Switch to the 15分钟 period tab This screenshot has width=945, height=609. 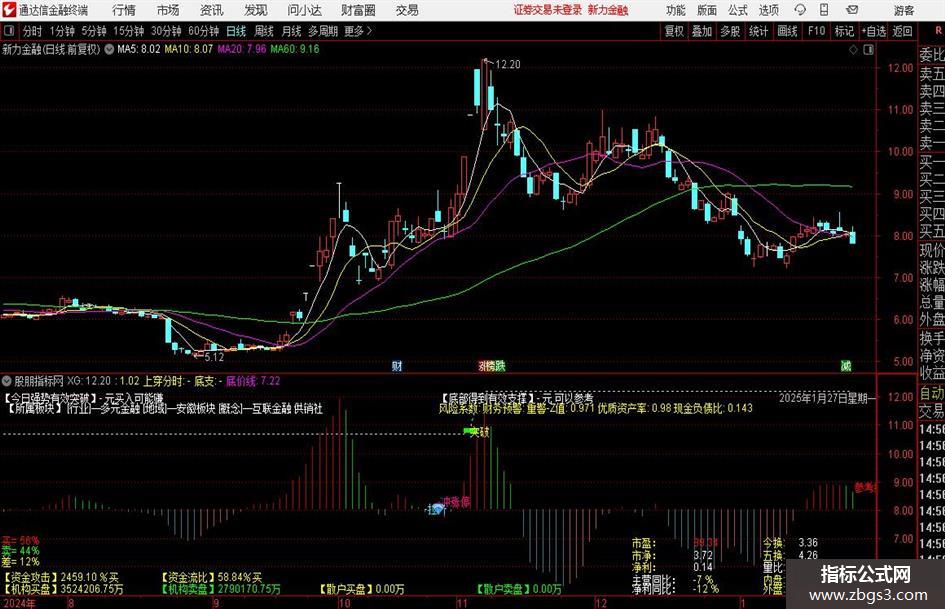click(x=128, y=31)
